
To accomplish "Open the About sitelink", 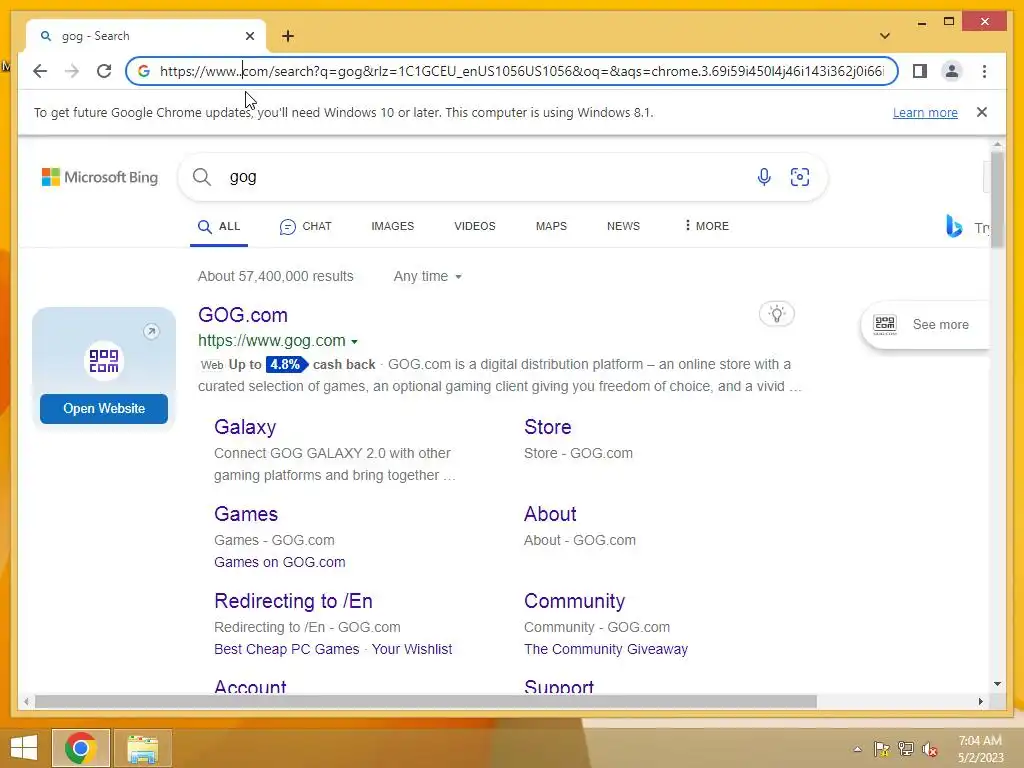I will (x=550, y=514).
